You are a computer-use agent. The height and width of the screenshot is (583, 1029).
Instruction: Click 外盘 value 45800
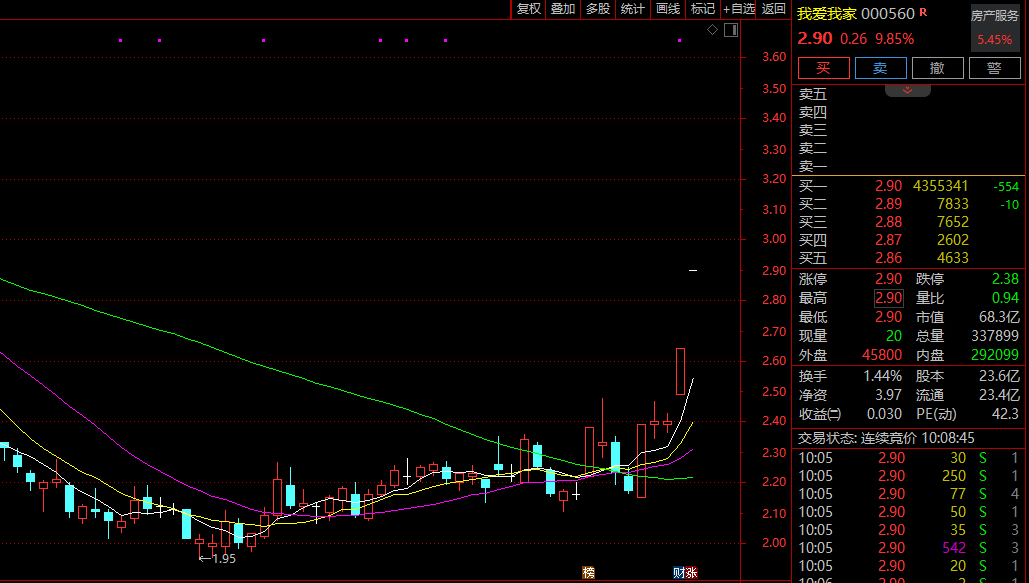tap(882, 355)
